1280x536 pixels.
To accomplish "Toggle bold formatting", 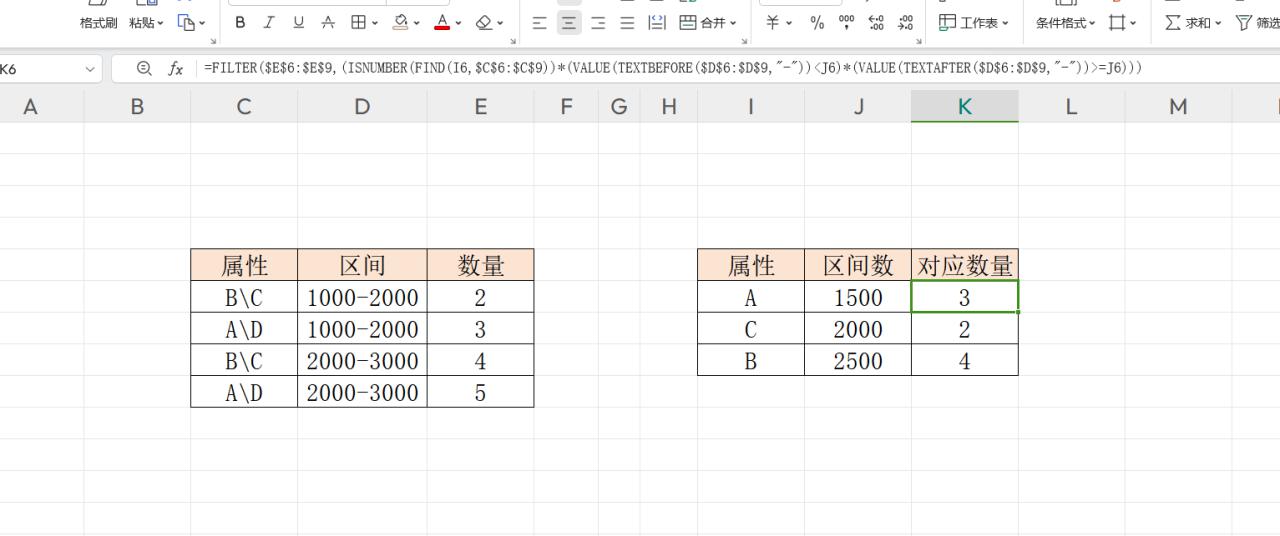I will click(240, 22).
